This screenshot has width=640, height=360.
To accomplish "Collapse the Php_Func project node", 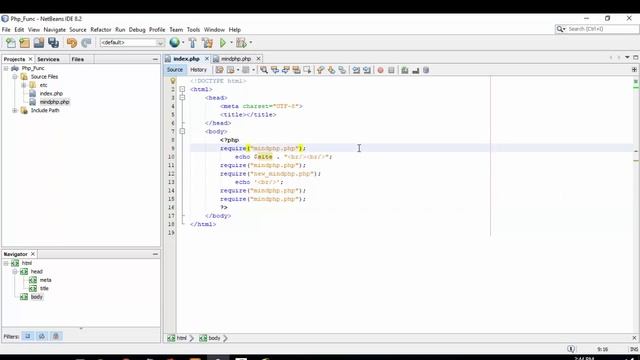I will click(6, 69).
